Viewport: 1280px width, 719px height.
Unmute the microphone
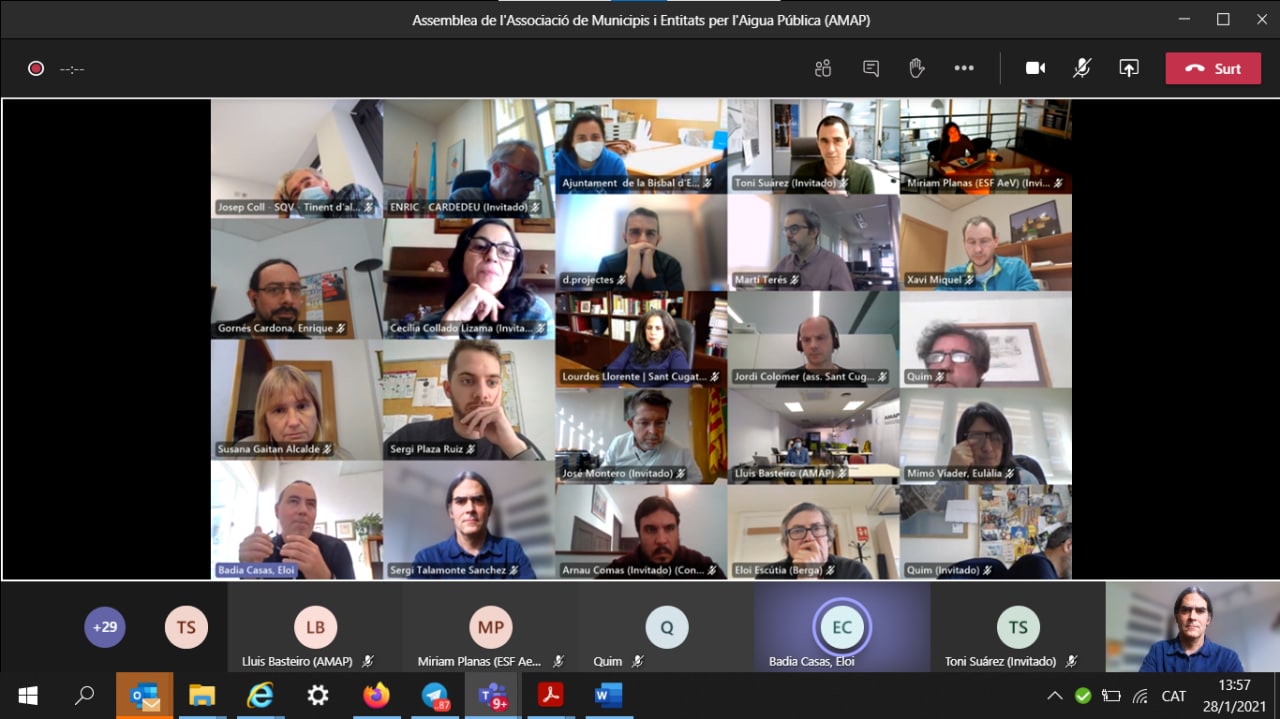(1082, 68)
